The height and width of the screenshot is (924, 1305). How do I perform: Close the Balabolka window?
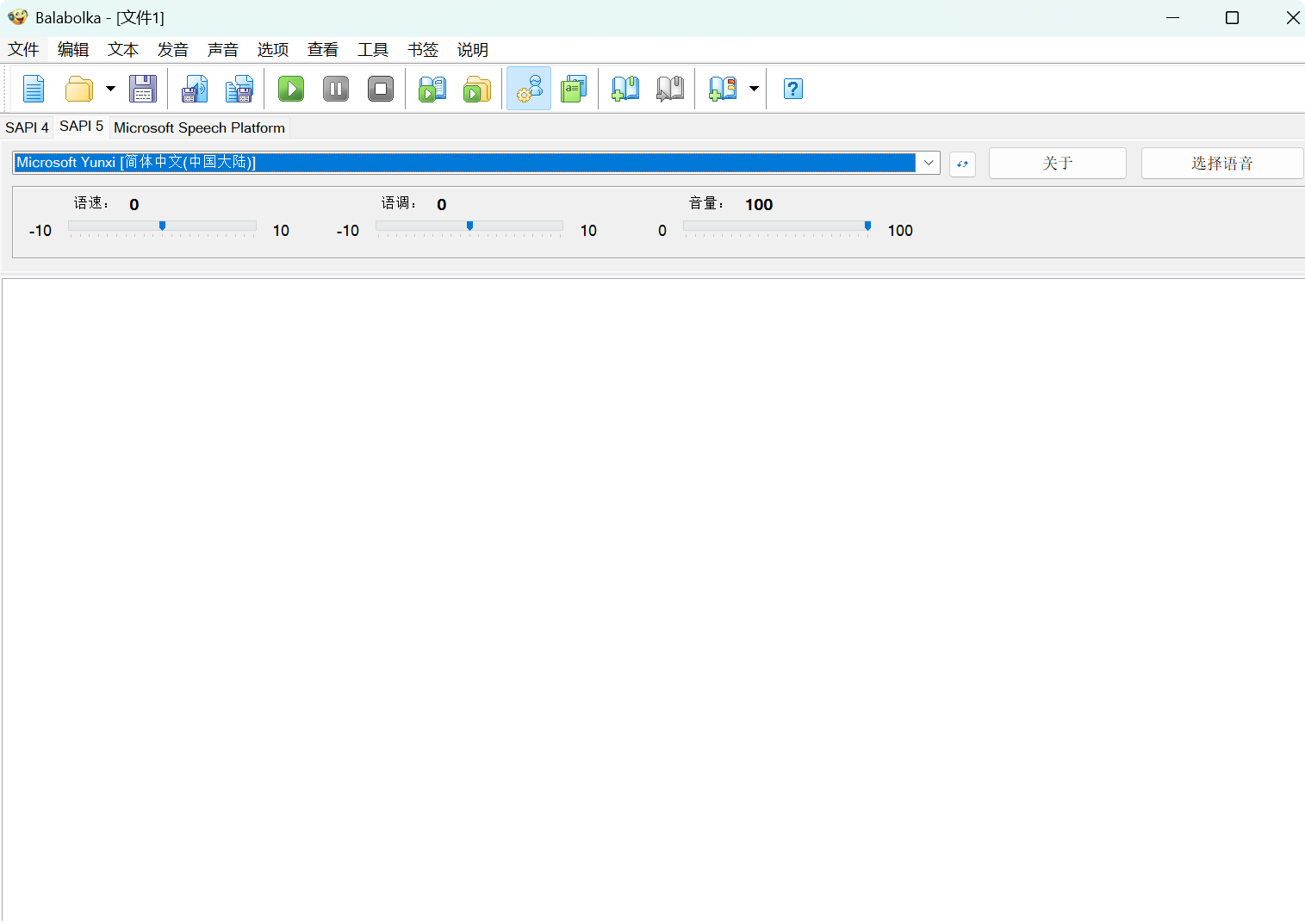[x=1292, y=17]
